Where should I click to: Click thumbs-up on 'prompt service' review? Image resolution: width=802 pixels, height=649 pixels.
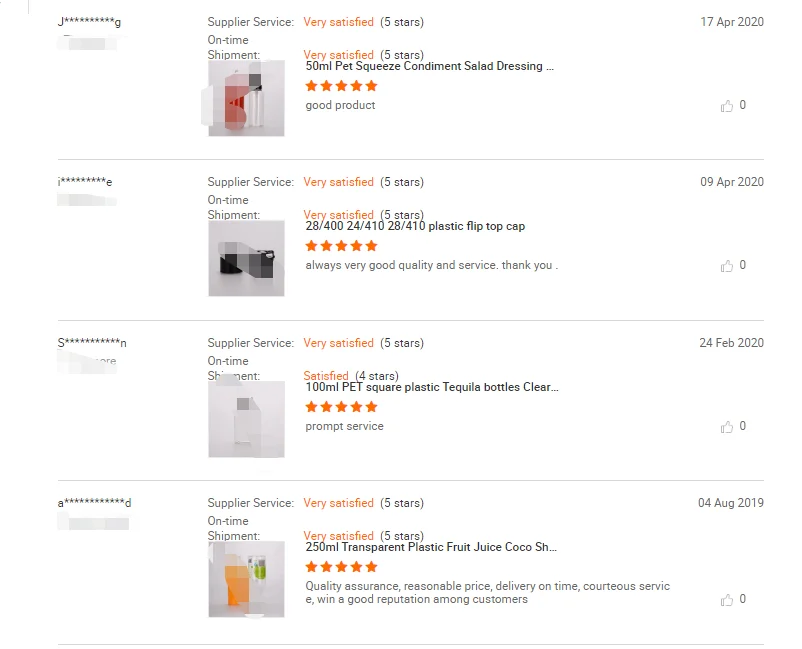[x=727, y=427]
